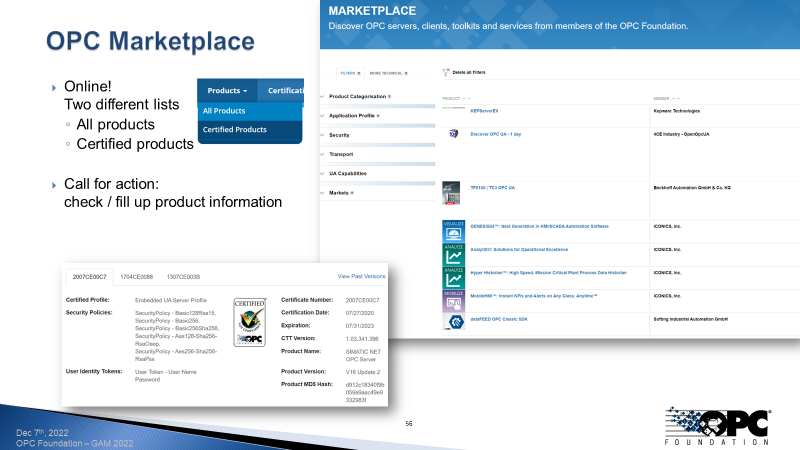Screen dimensions: 800x450
Task: Click the SIMATIC NET OPC Server product name
Action: [x=363, y=356]
